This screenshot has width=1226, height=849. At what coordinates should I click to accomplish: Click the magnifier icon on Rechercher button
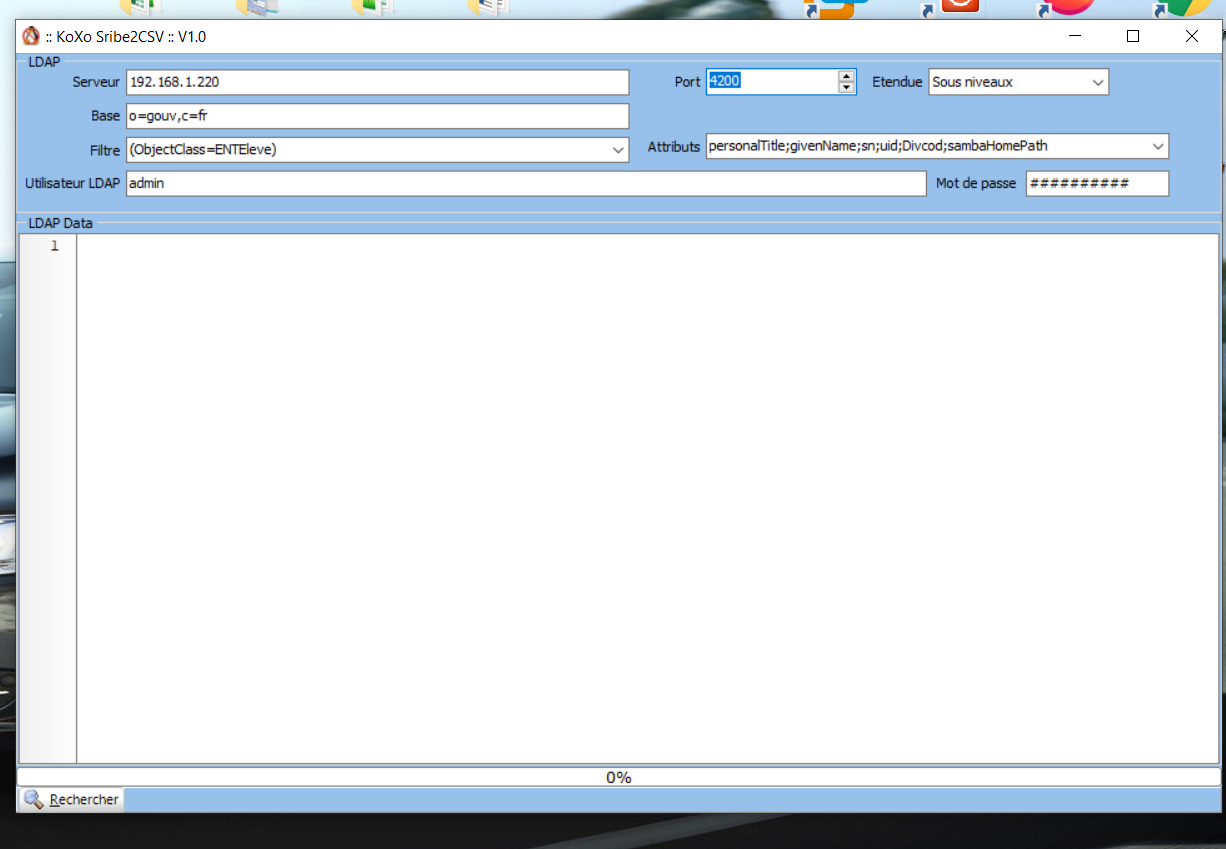point(34,799)
